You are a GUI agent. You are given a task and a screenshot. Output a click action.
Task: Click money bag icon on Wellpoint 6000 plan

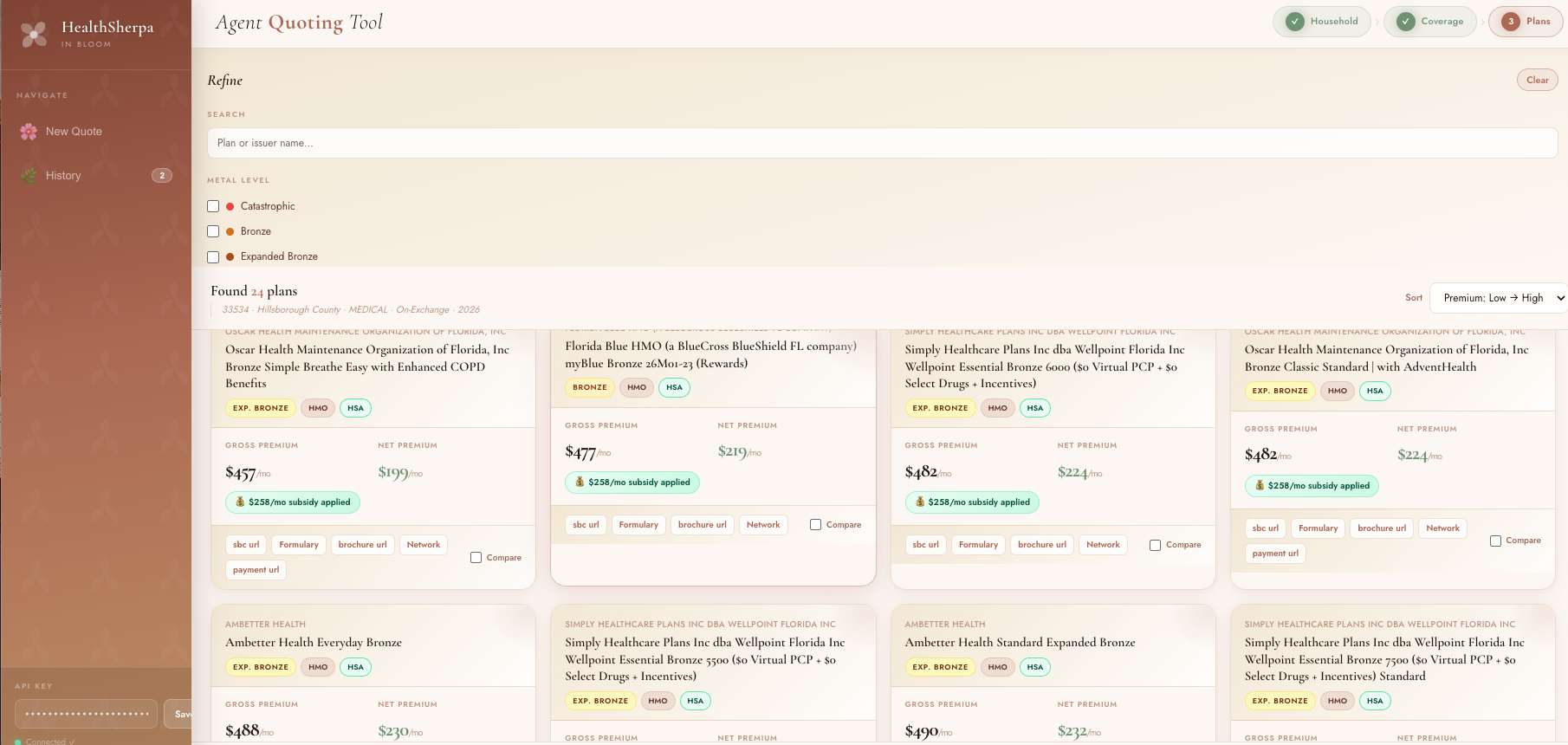pos(919,502)
